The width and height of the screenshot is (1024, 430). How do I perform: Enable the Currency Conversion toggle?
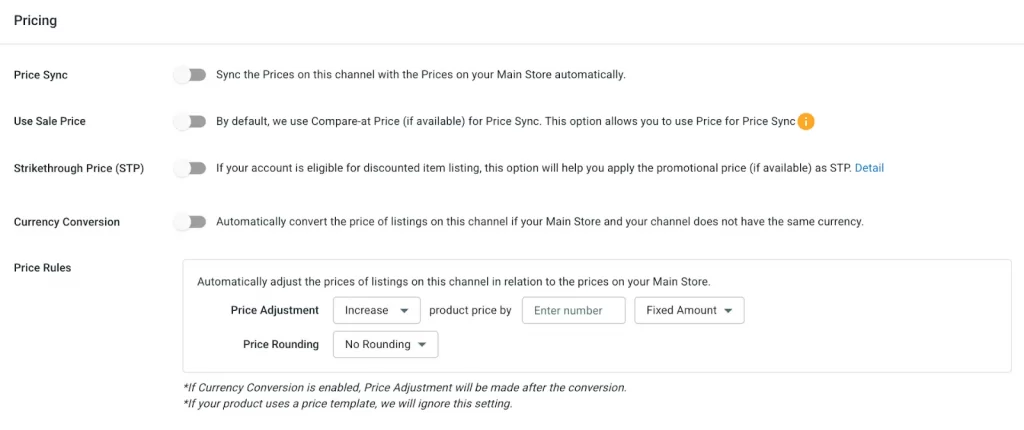click(190, 222)
